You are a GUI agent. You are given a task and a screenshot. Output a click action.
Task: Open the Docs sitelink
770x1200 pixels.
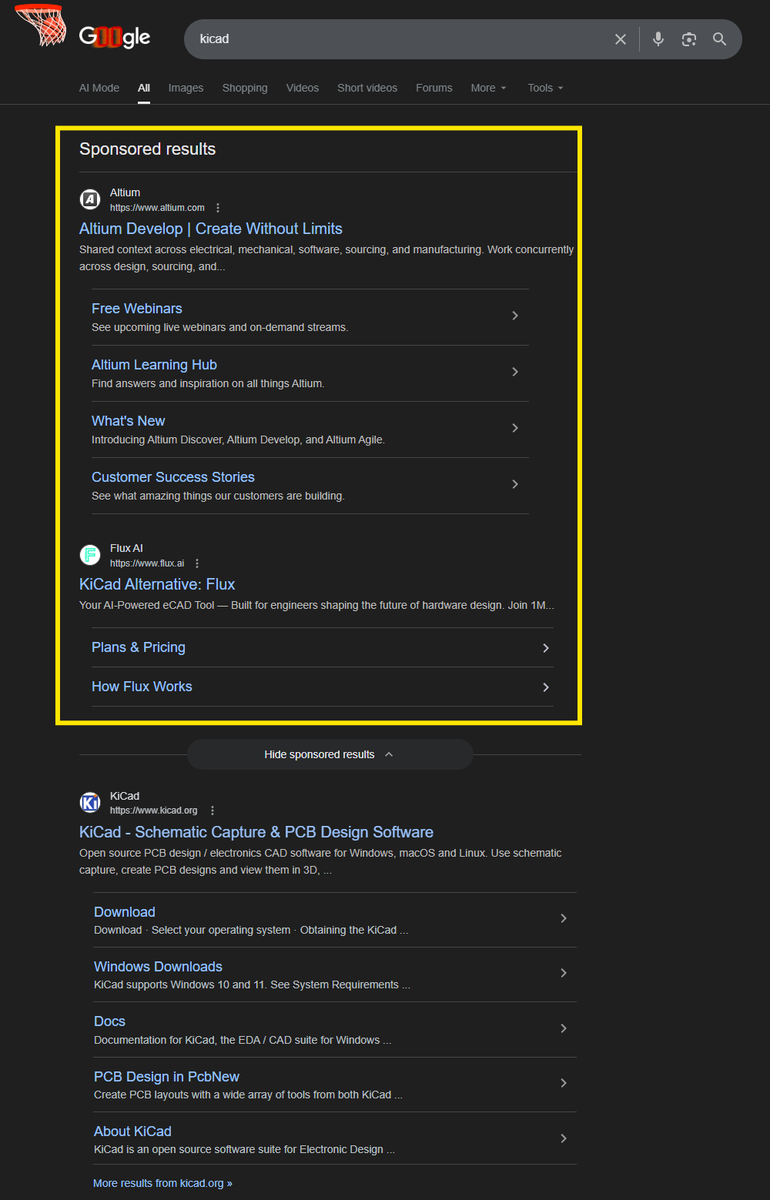point(109,1021)
